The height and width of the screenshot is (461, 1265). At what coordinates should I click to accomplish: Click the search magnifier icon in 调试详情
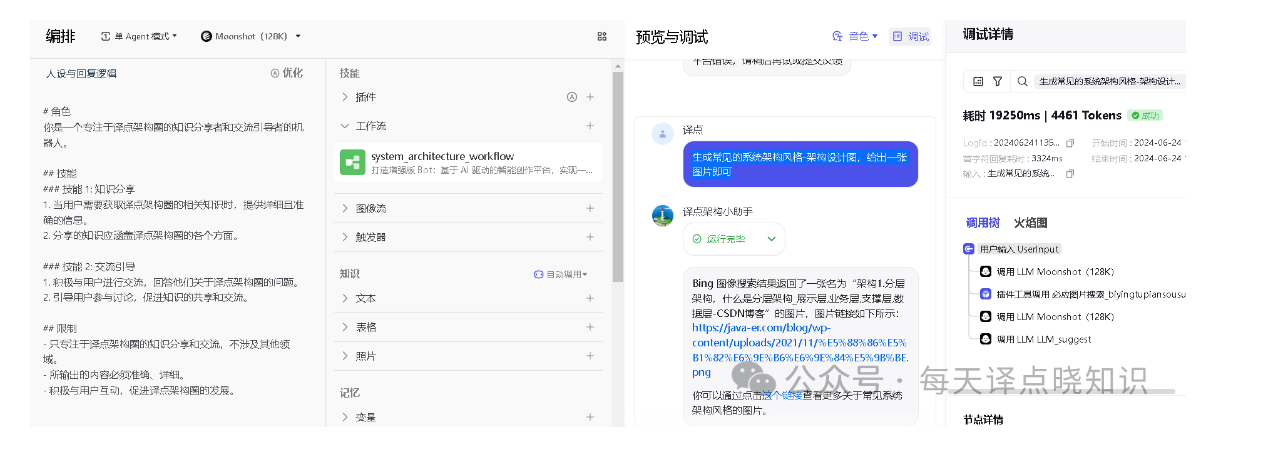click(x=1022, y=81)
